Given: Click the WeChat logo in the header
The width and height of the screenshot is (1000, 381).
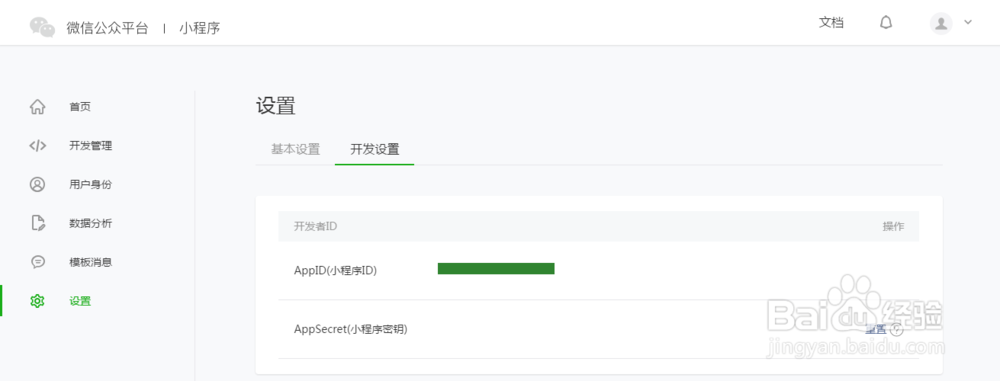Looking at the screenshot, I should pyautogui.click(x=43, y=27).
